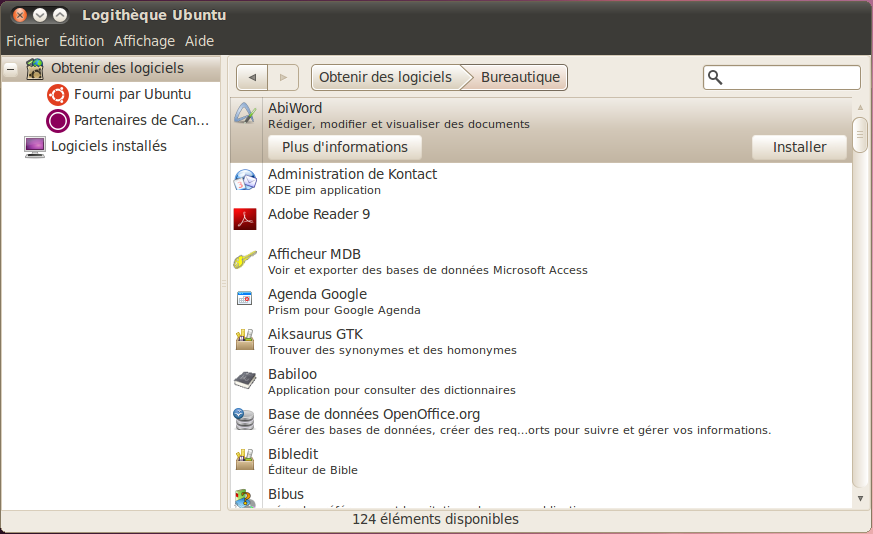Click the vertical scrollbar handle
Viewport: 873px width, 534px height.
(860, 135)
